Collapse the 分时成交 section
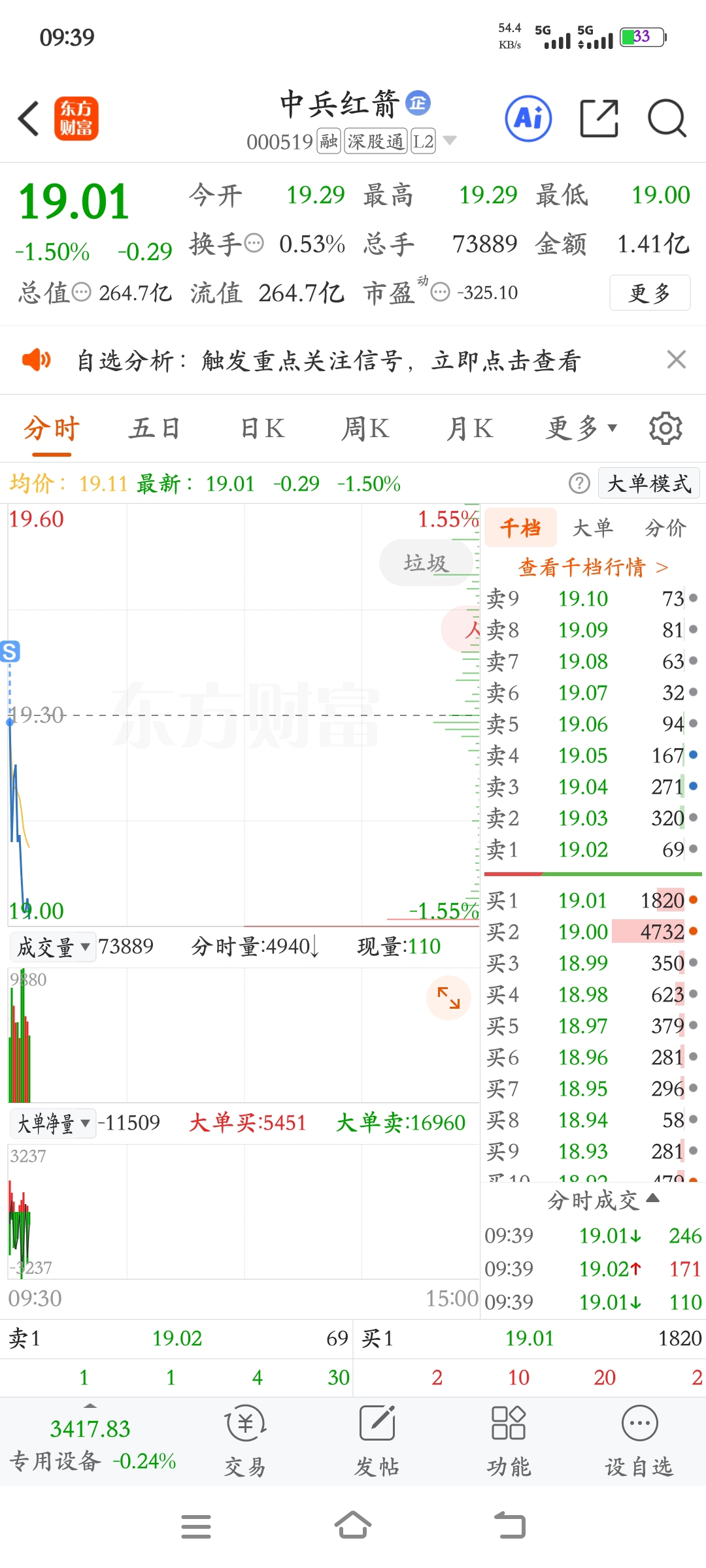The width and height of the screenshot is (706, 1568). click(603, 1200)
